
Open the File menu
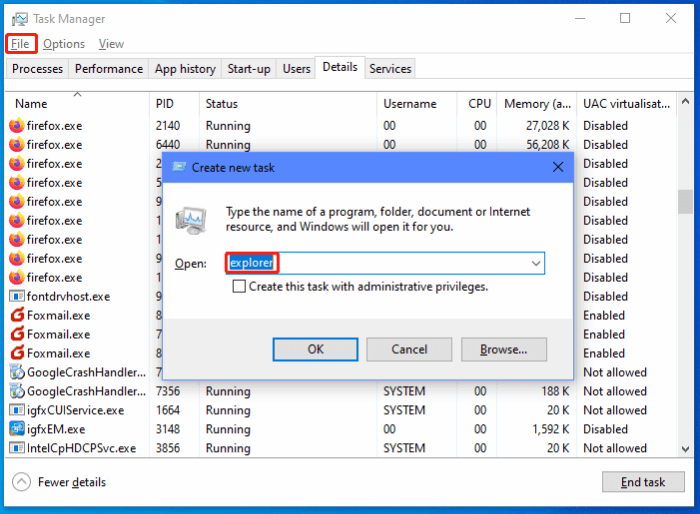tap(21, 44)
